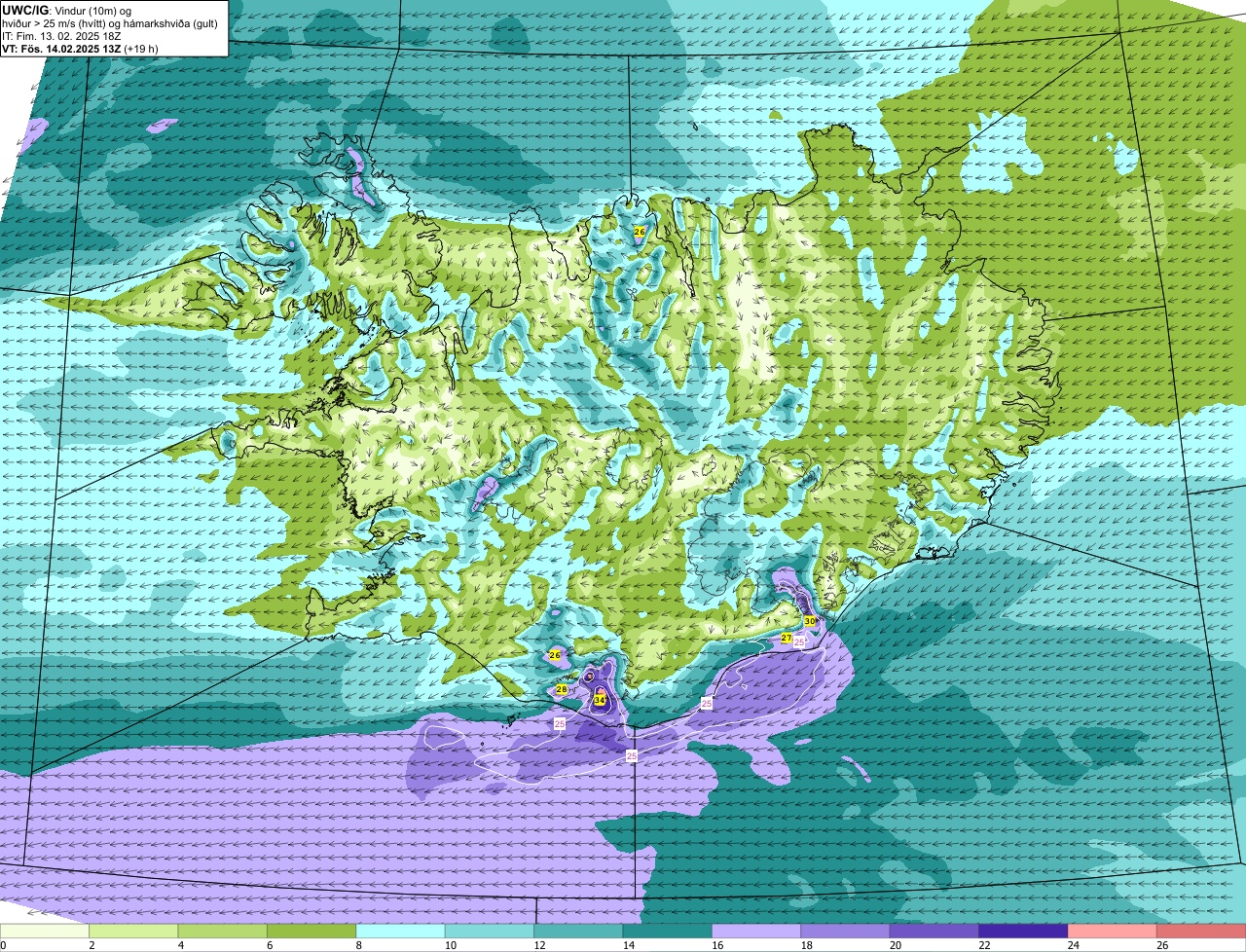Select the yellow 28 gust label
The height and width of the screenshot is (952, 1246).
coord(562,689)
